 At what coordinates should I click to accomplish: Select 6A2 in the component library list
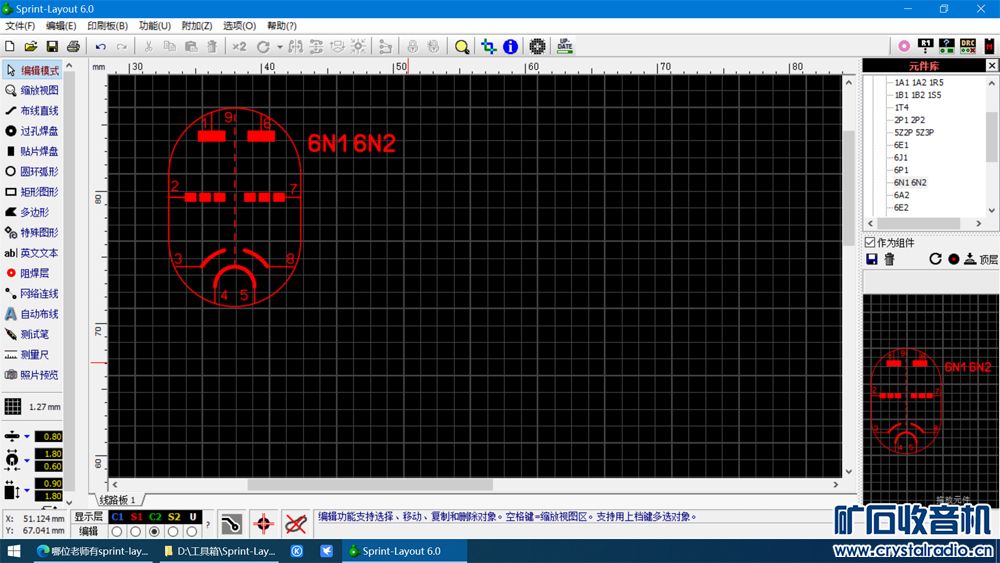point(901,196)
